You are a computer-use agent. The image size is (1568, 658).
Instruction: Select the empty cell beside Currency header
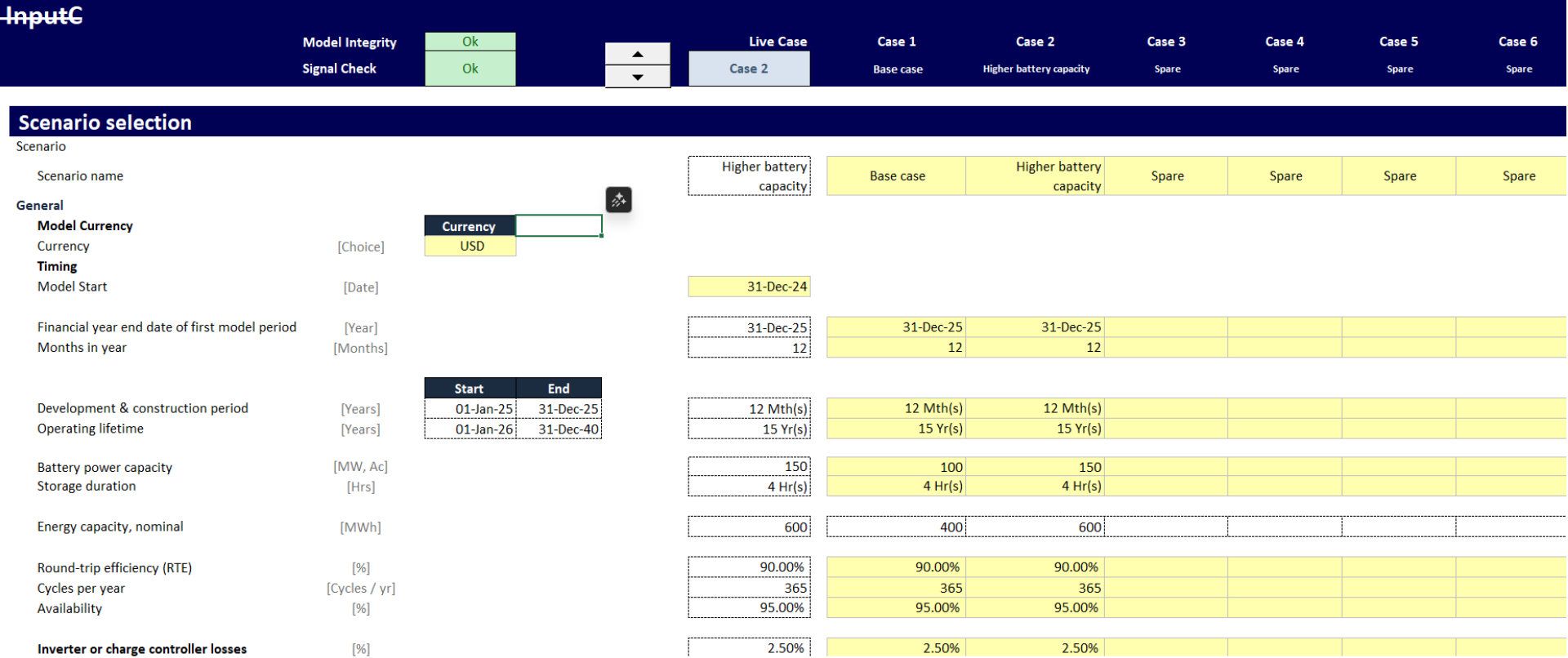click(x=559, y=225)
